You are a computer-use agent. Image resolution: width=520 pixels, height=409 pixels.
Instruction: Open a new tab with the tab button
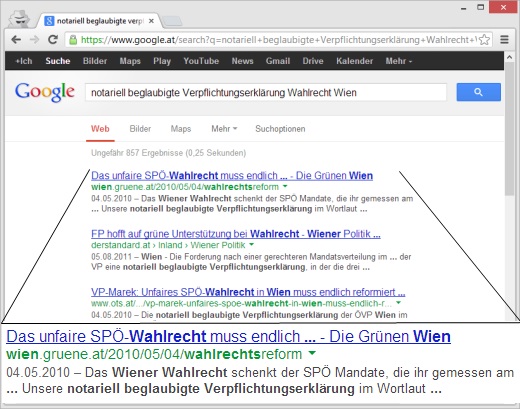(172, 21)
